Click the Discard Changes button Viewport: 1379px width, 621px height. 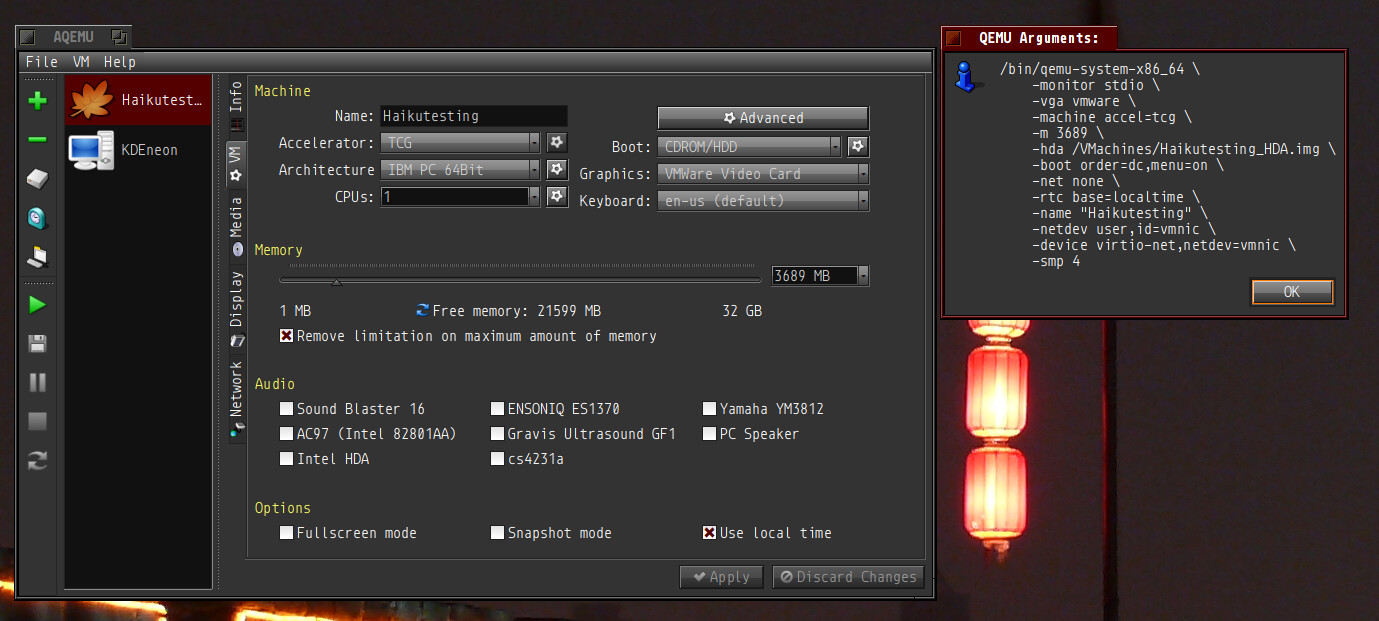tap(848, 576)
